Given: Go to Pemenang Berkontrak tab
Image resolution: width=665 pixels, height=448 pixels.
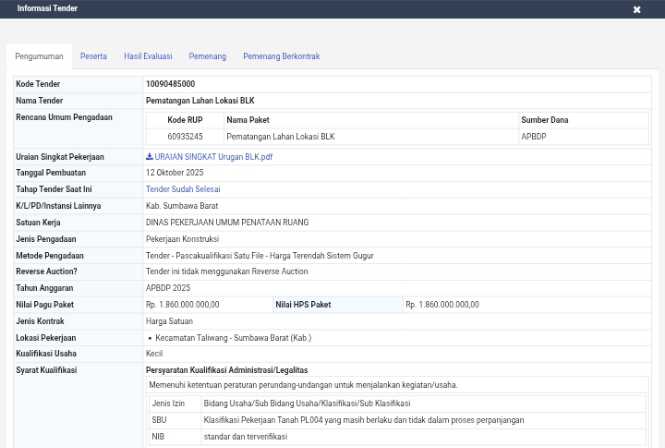Looking at the screenshot, I should [281, 56].
